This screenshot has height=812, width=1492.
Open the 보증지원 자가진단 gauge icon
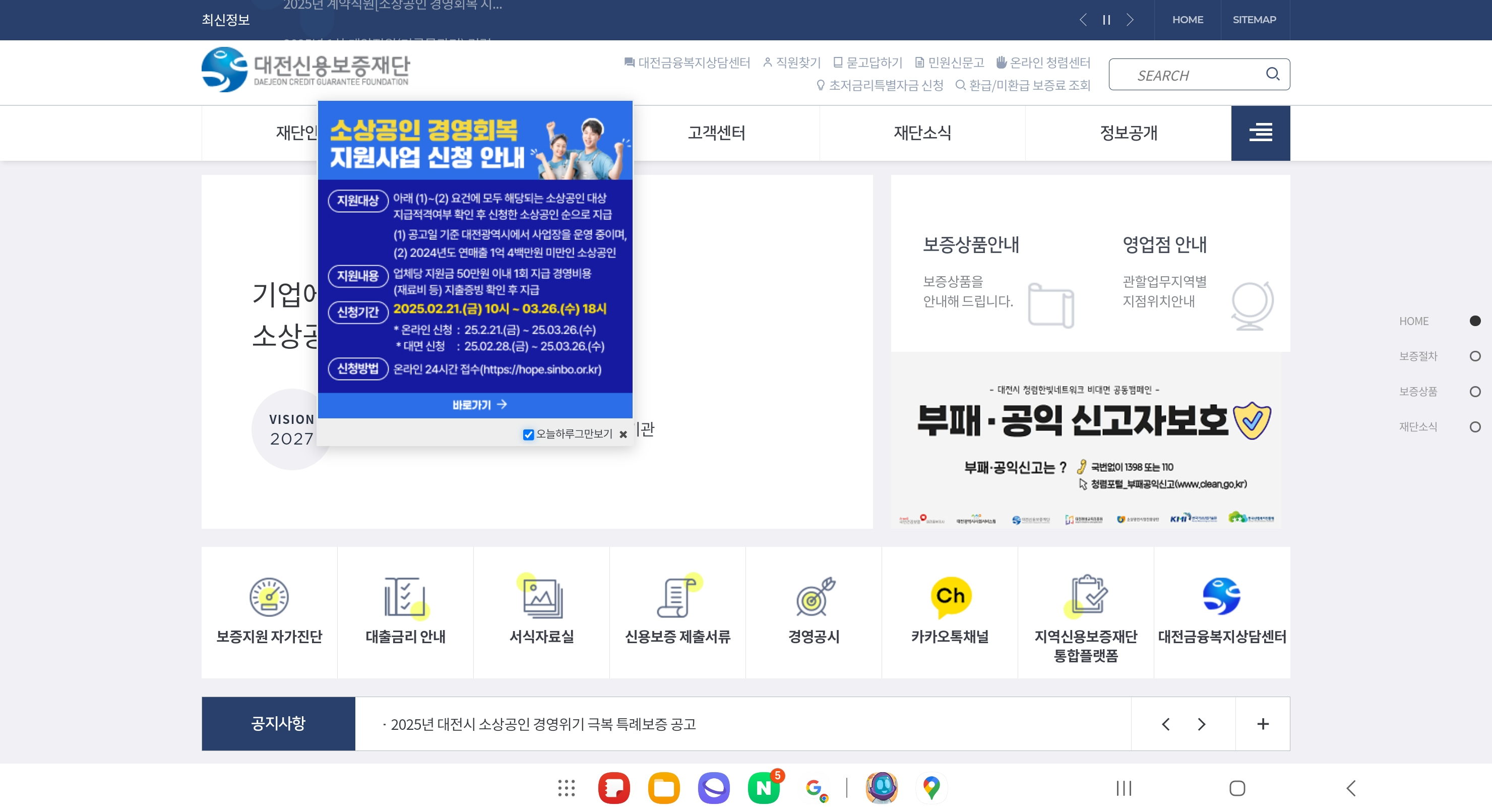(269, 597)
